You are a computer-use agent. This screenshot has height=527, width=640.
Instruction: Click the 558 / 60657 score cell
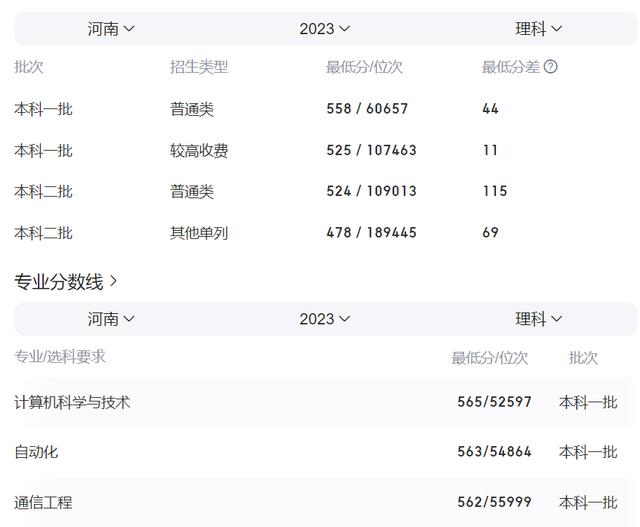[x=367, y=109]
